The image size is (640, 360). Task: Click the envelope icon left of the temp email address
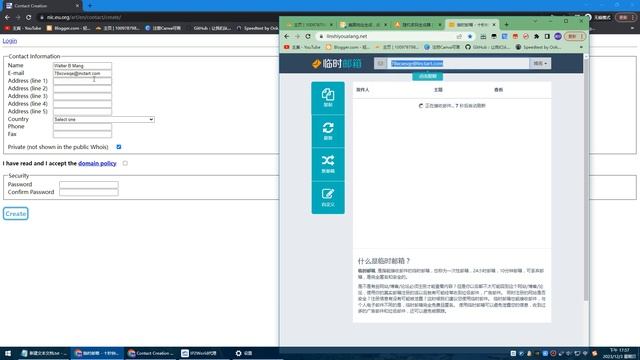click(x=380, y=63)
